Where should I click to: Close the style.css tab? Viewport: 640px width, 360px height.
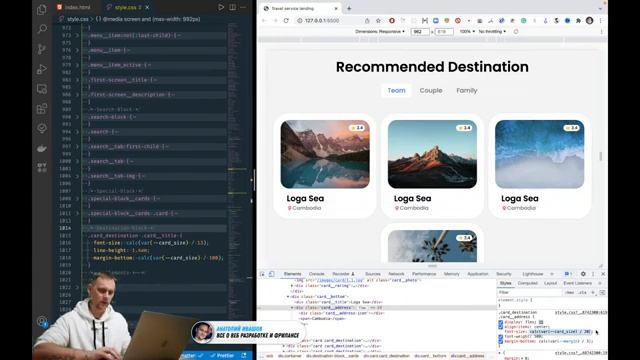147,7
